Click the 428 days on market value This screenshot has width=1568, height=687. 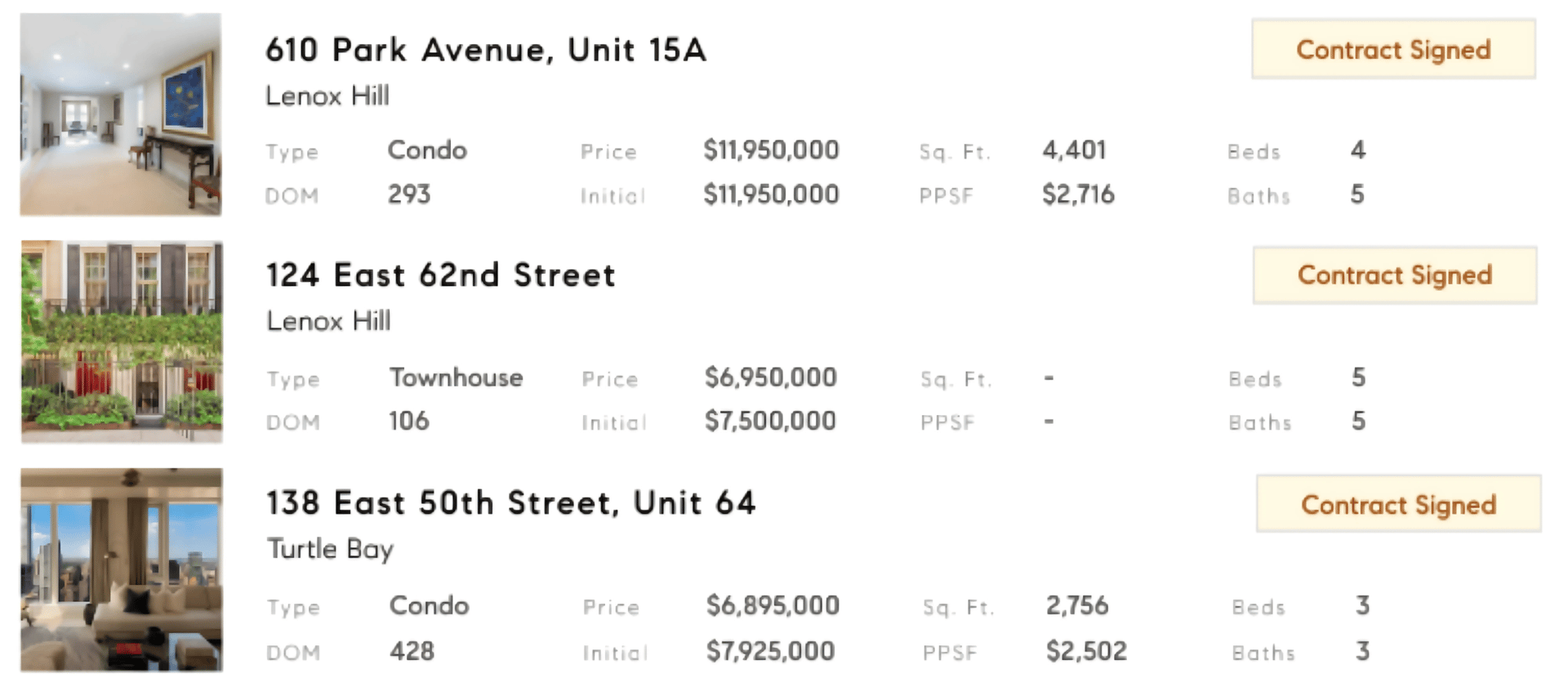click(412, 651)
